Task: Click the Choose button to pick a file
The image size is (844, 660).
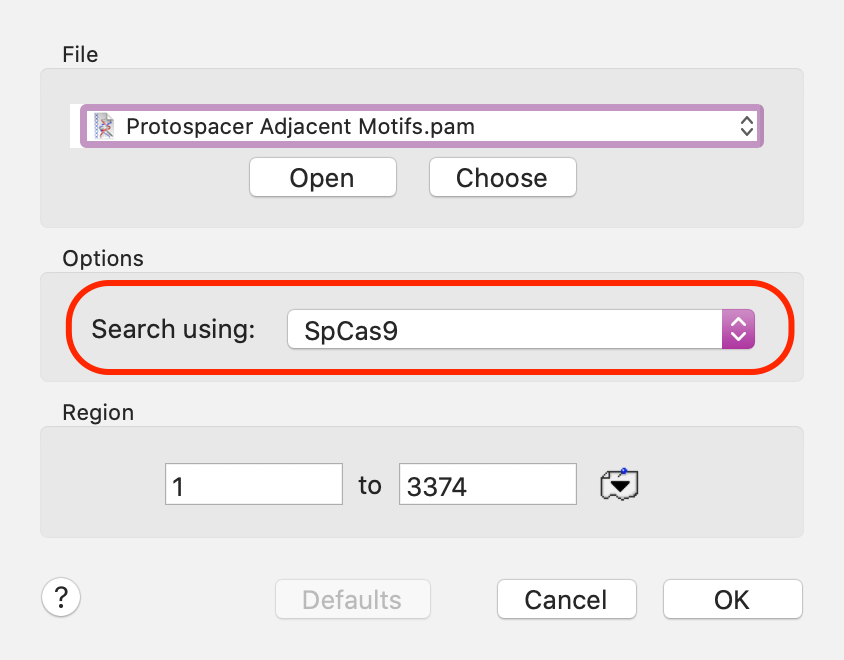Action: [503, 177]
